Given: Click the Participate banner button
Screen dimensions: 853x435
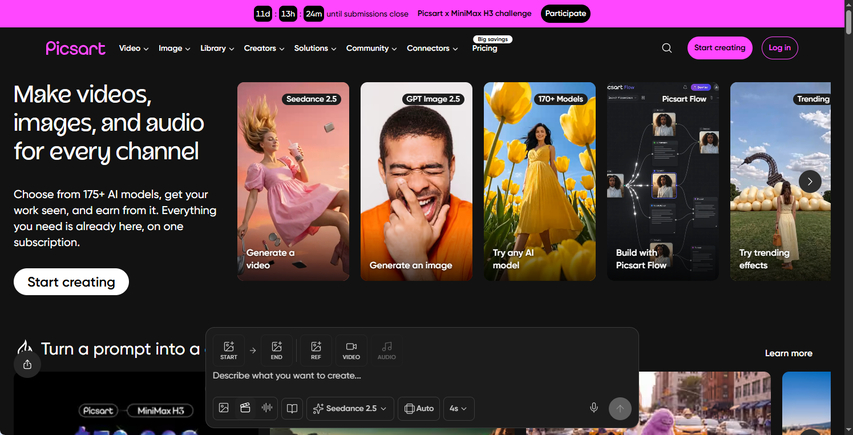Looking at the screenshot, I should pos(565,14).
